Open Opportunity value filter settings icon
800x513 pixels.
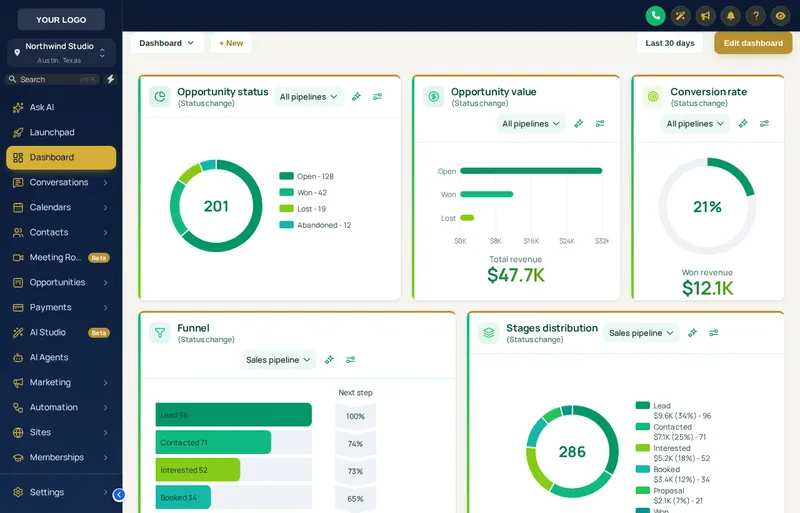coord(600,124)
